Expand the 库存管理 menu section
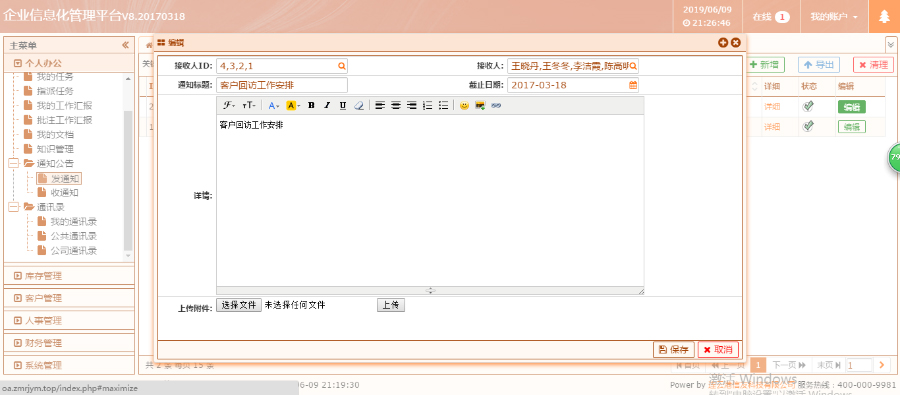 69,276
